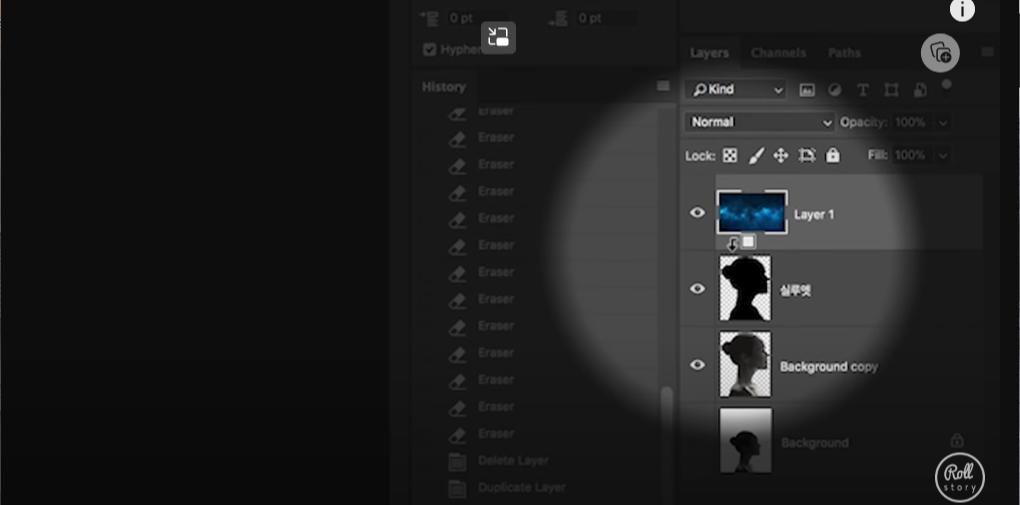This screenshot has width=1020, height=505.
Task: Filter layers by smart objects icon
Action: tap(920, 90)
